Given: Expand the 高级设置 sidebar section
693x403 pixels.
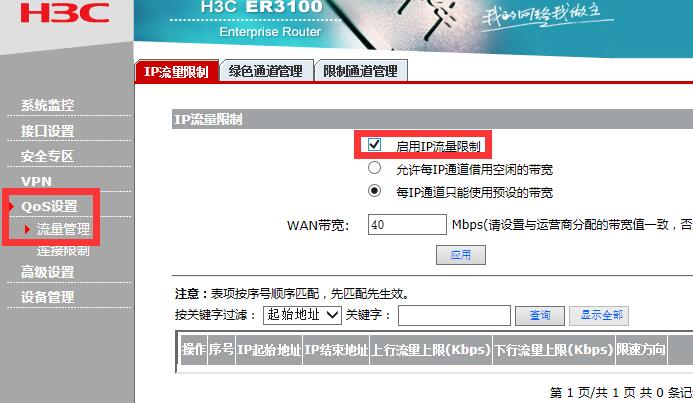Looking at the screenshot, I should [x=47, y=272].
